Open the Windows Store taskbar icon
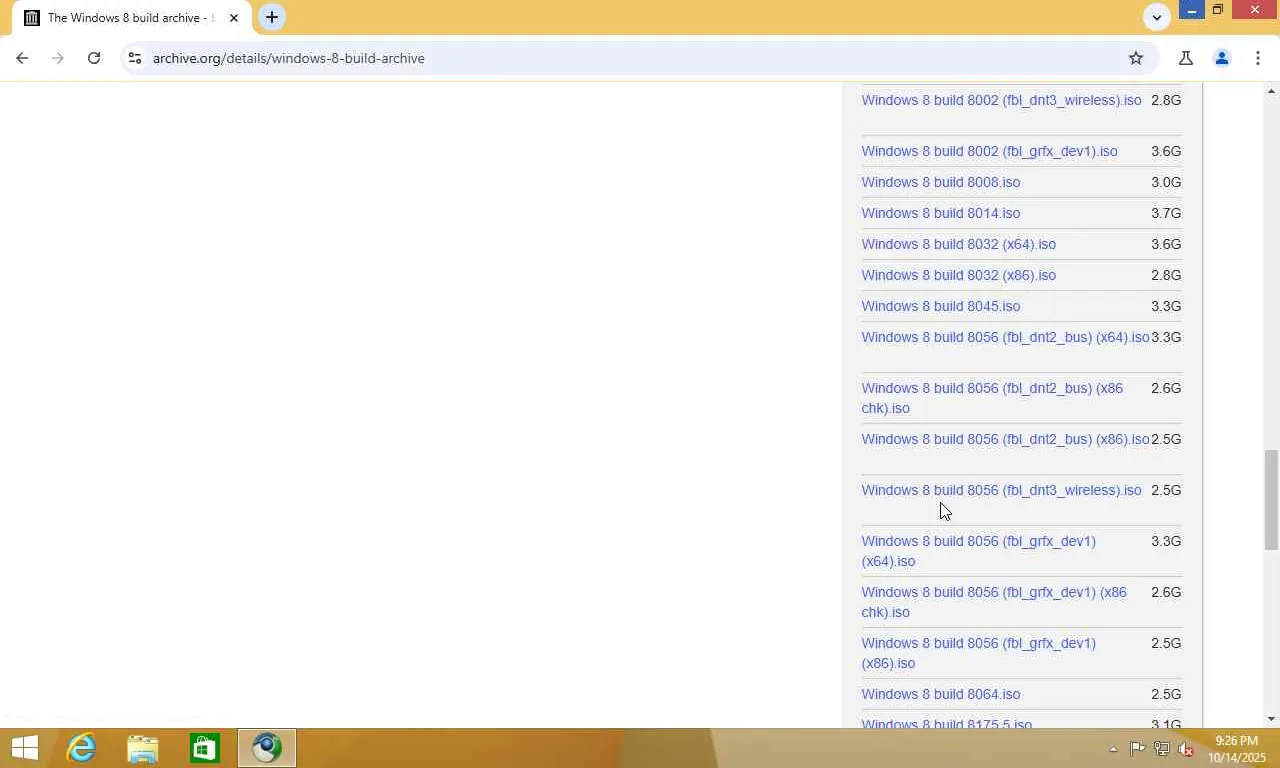The image size is (1280, 768). pyautogui.click(x=205, y=748)
